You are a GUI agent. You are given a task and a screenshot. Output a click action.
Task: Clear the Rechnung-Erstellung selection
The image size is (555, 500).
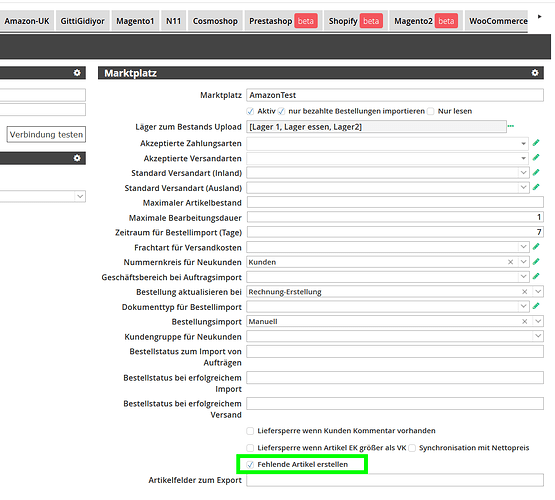click(525, 292)
